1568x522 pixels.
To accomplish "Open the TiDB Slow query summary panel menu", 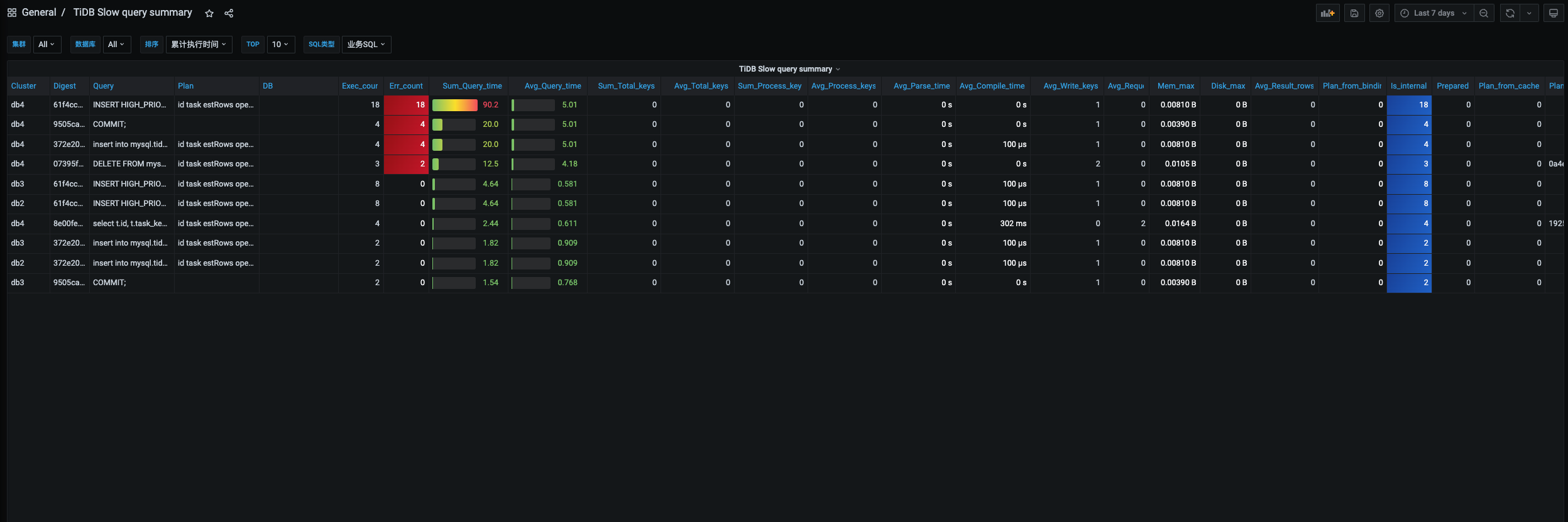I will pyautogui.click(x=789, y=69).
